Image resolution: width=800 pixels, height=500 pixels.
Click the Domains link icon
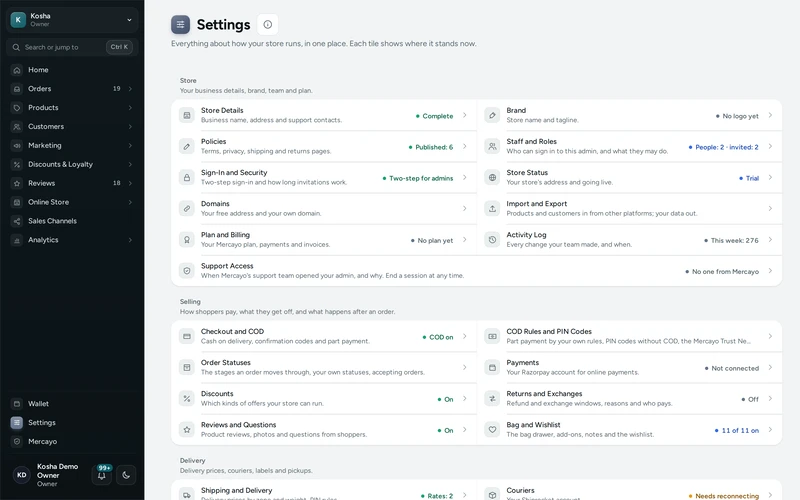187,209
